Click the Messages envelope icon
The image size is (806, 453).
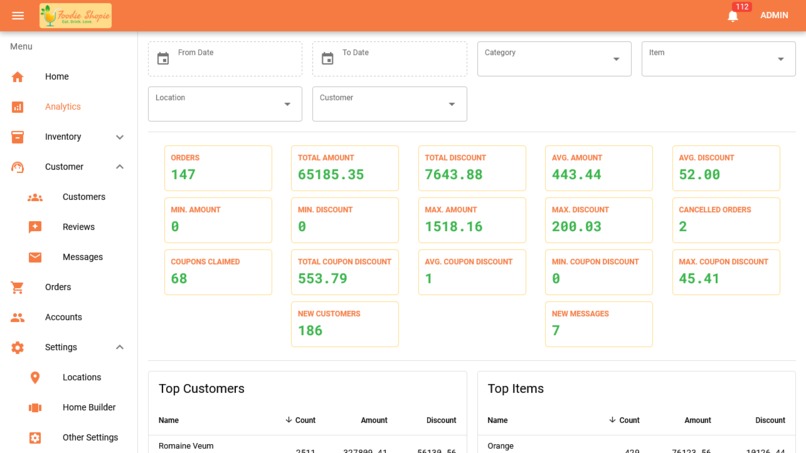[35, 257]
